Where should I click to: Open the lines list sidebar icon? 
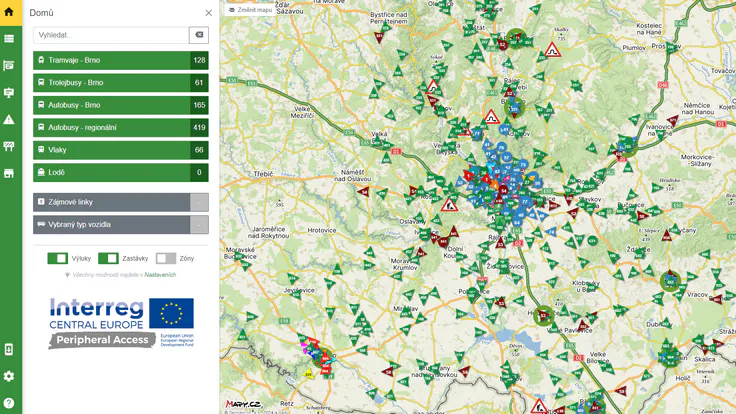tap(9, 39)
